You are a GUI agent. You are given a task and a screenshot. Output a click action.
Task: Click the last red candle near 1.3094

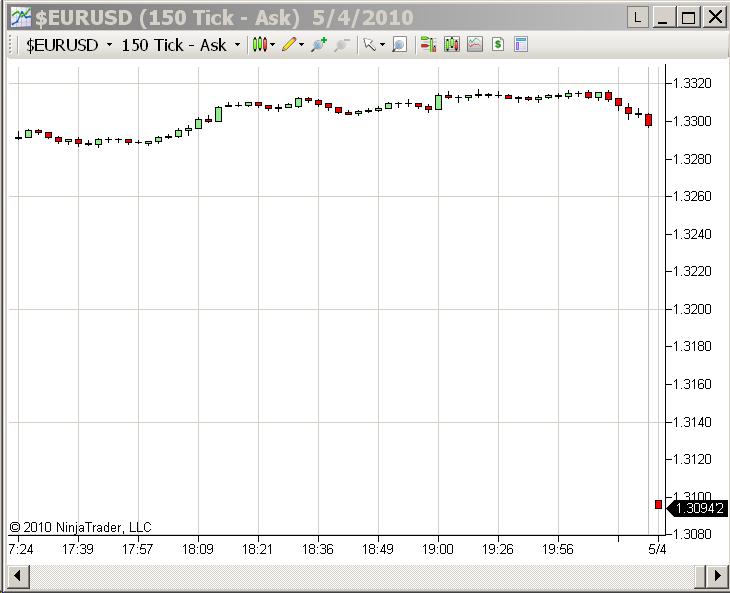point(658,505)
